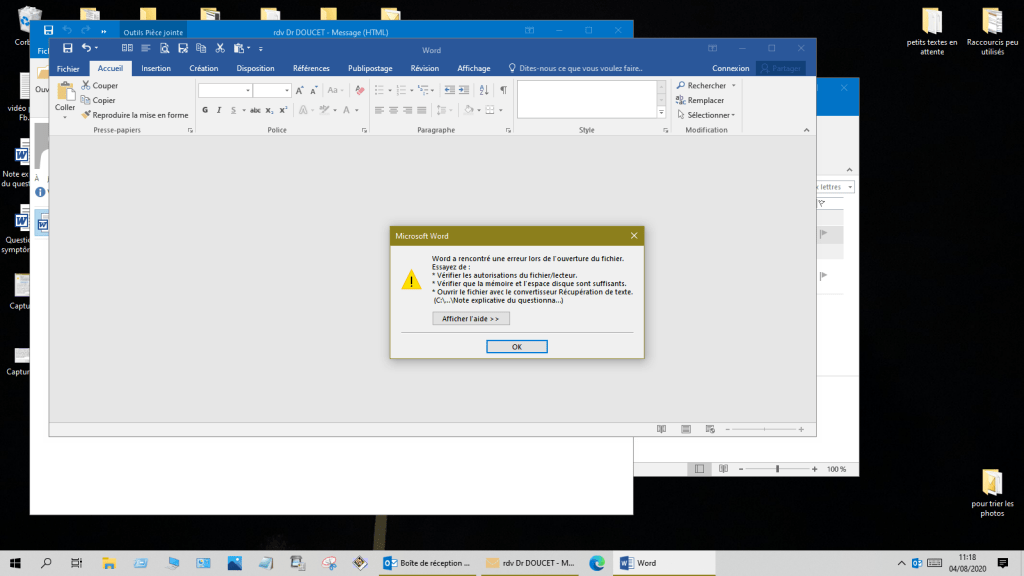Click OK in the error dialog
The height and width of the screenshot is (576, 1024).
517,347
